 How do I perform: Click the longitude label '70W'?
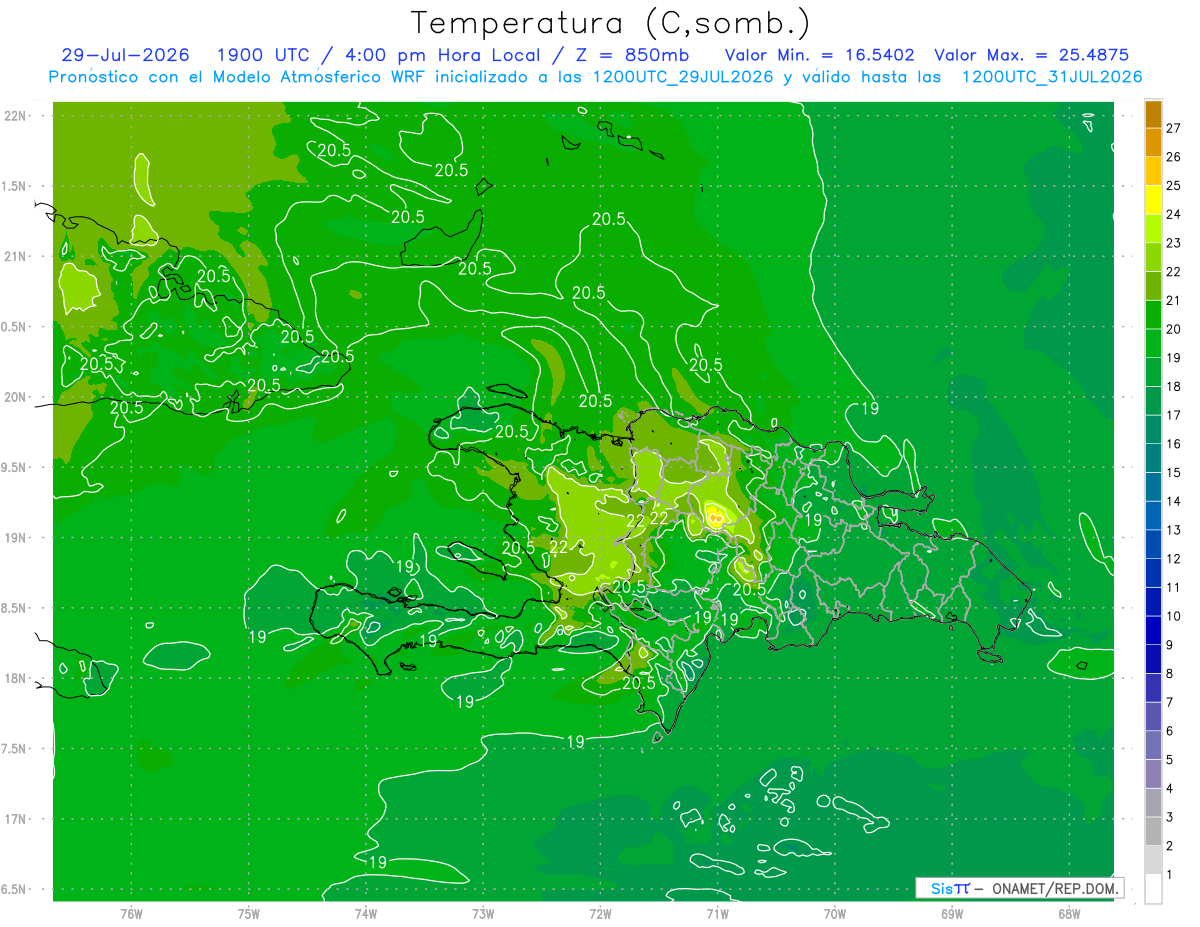[x=835, y=914]
